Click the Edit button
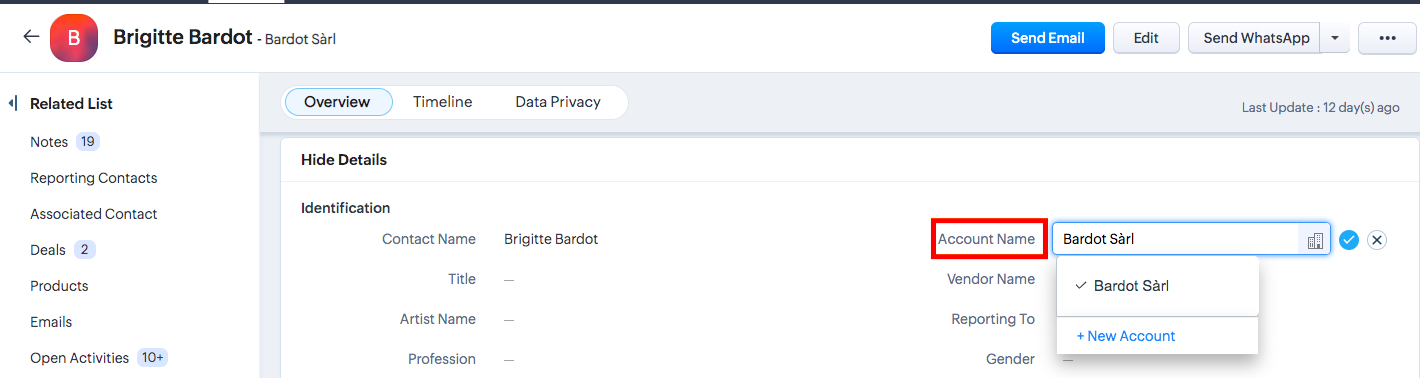The width and height of the screenshot is (1420, 378). click(x=1146, y=38)
